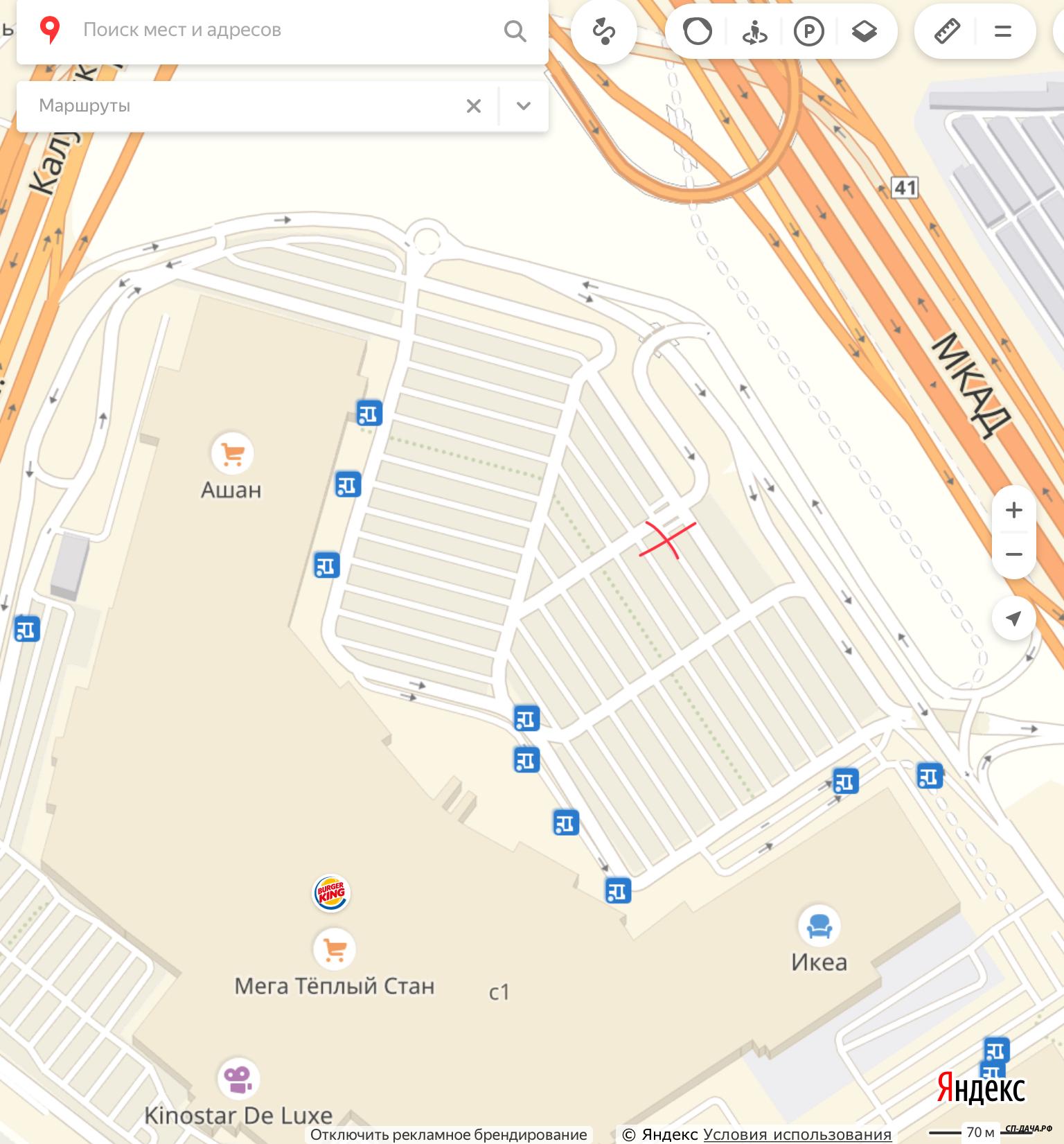Click the Ашан shopping cart marker
The image size is (1064, 1144).
click(232, 454)
